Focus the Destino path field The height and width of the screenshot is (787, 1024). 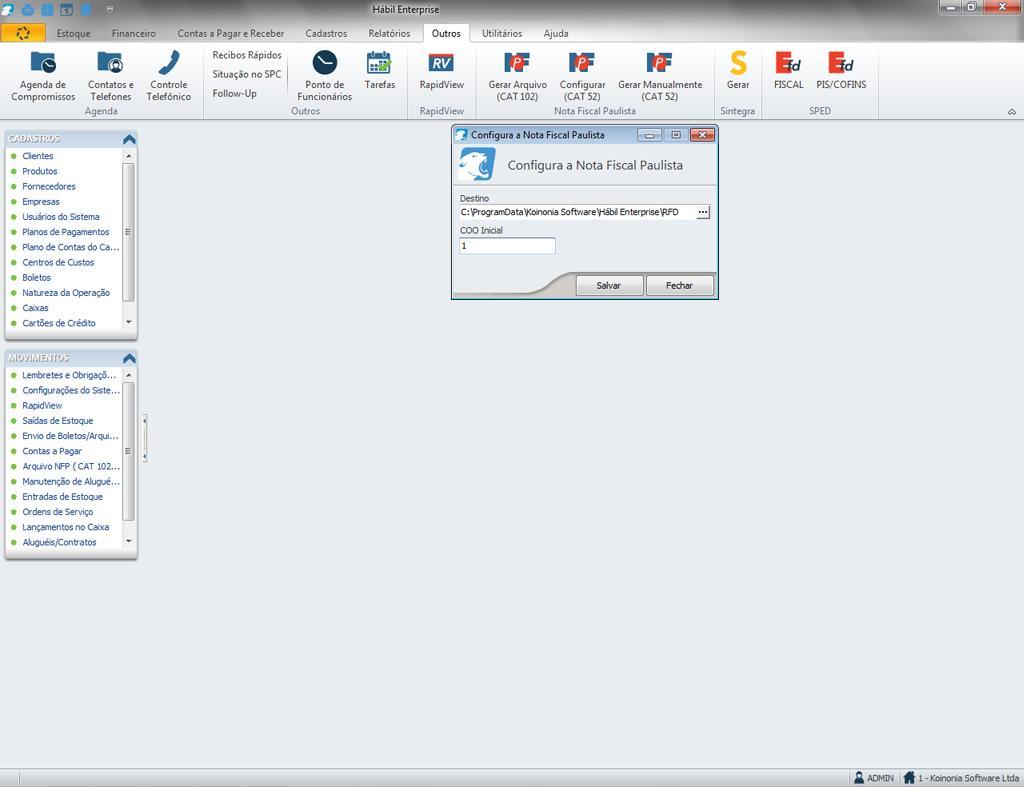[x=577, y=212]
